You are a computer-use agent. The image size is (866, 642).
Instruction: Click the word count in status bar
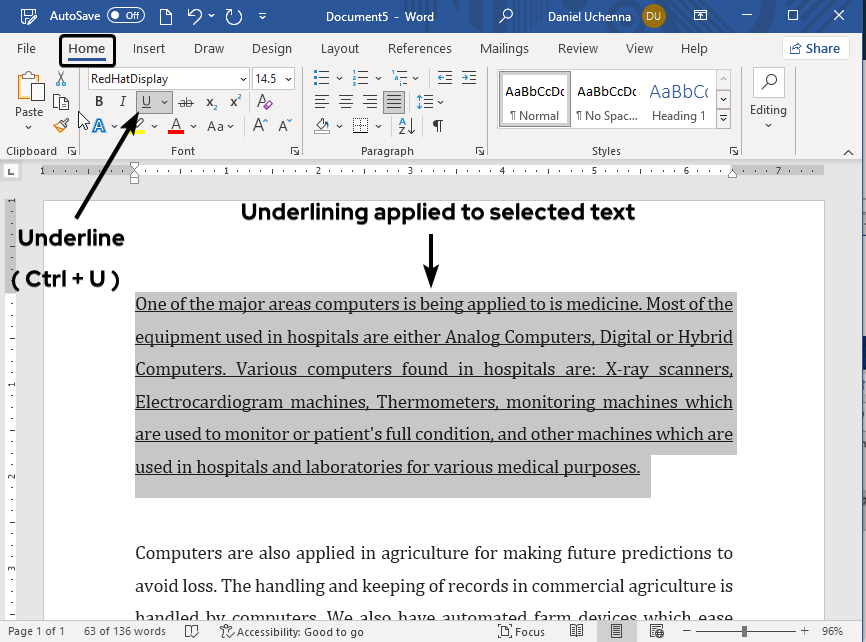click(x=125, y=631)
